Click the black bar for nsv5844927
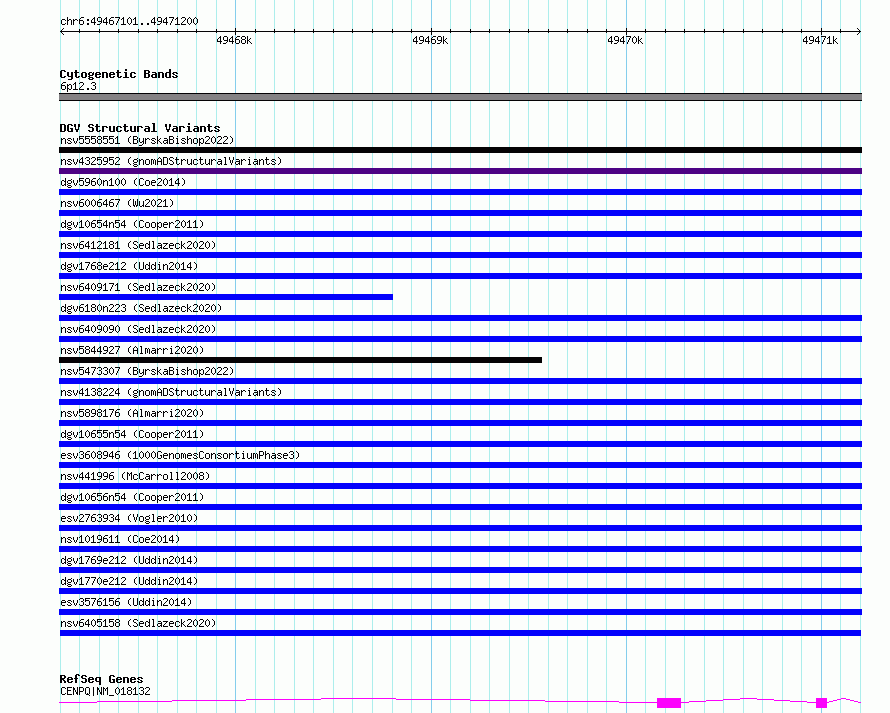This screenshot has height=713, width=890. [300, 360]
